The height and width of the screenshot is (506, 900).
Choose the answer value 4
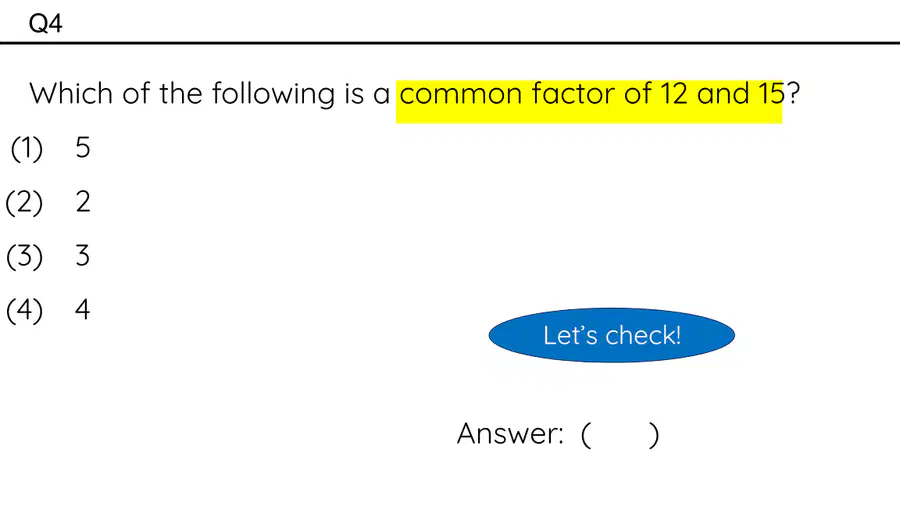coord(83,310)
